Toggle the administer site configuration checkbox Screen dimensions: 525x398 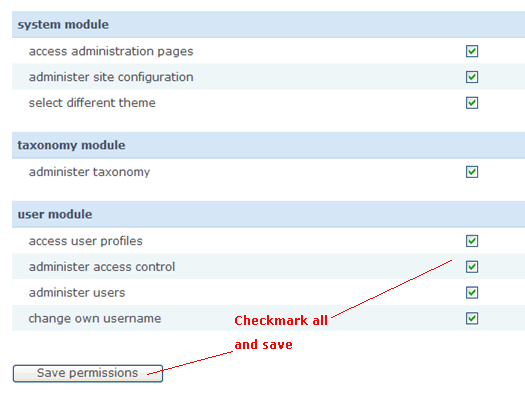click(472, 77)
